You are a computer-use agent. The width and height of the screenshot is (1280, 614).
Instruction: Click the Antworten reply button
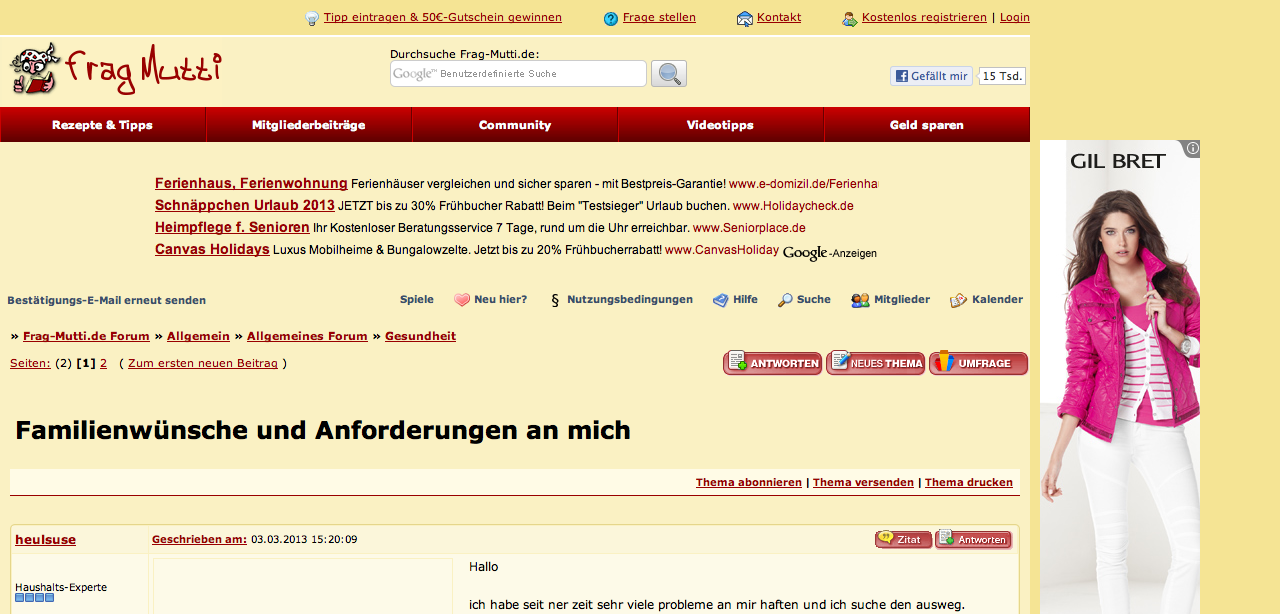click(x=772, y=363)
